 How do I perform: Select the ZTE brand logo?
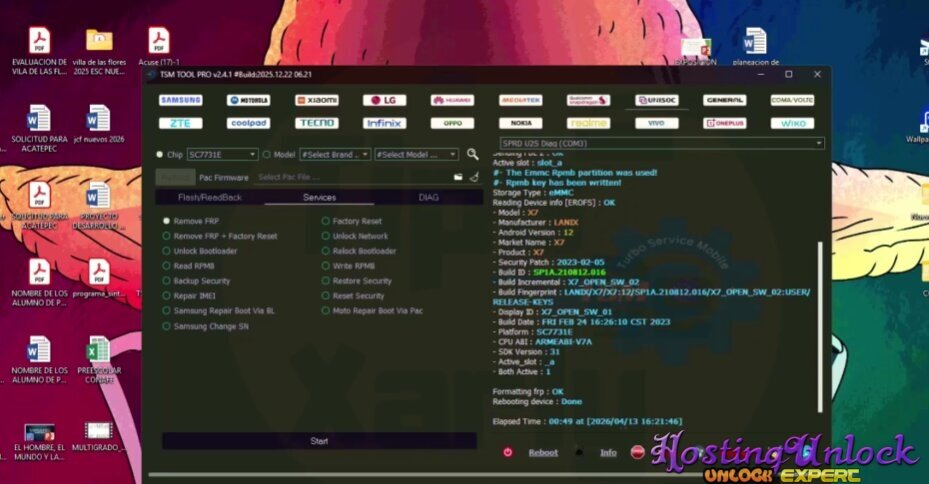tap(181, 123)
